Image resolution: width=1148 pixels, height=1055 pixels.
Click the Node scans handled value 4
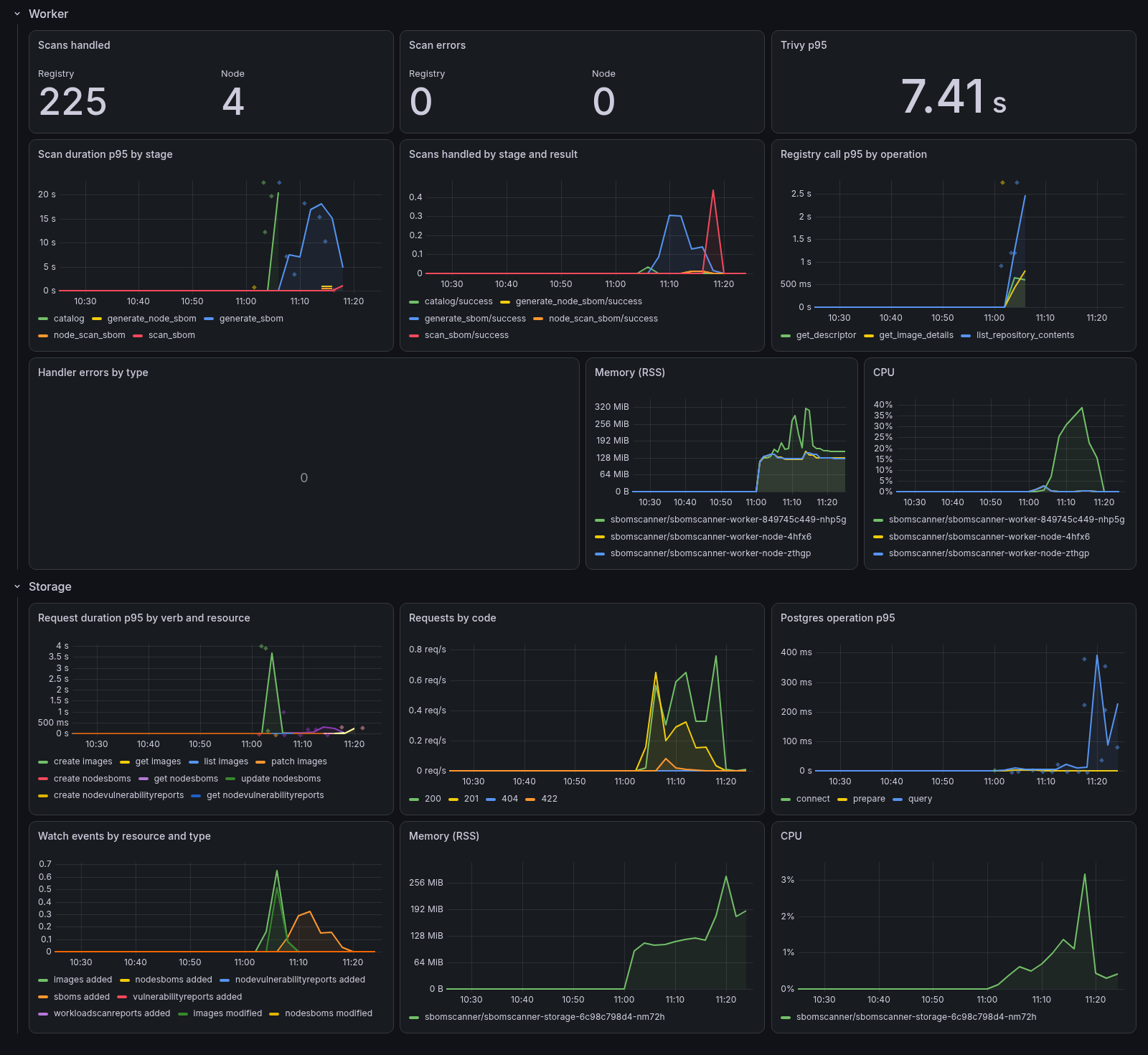tap(233, 102)
